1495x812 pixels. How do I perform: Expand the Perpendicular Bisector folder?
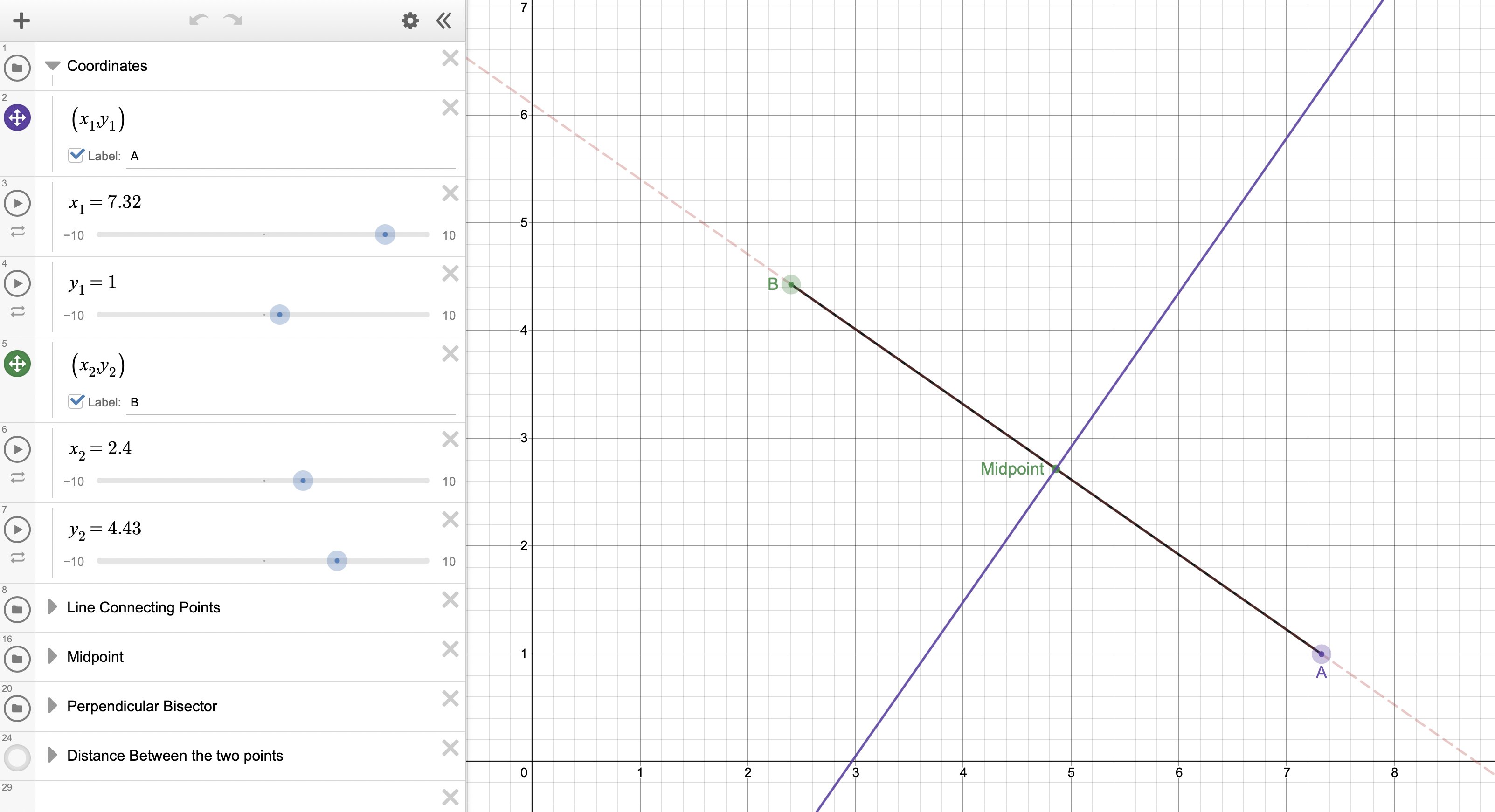(53, 705)
